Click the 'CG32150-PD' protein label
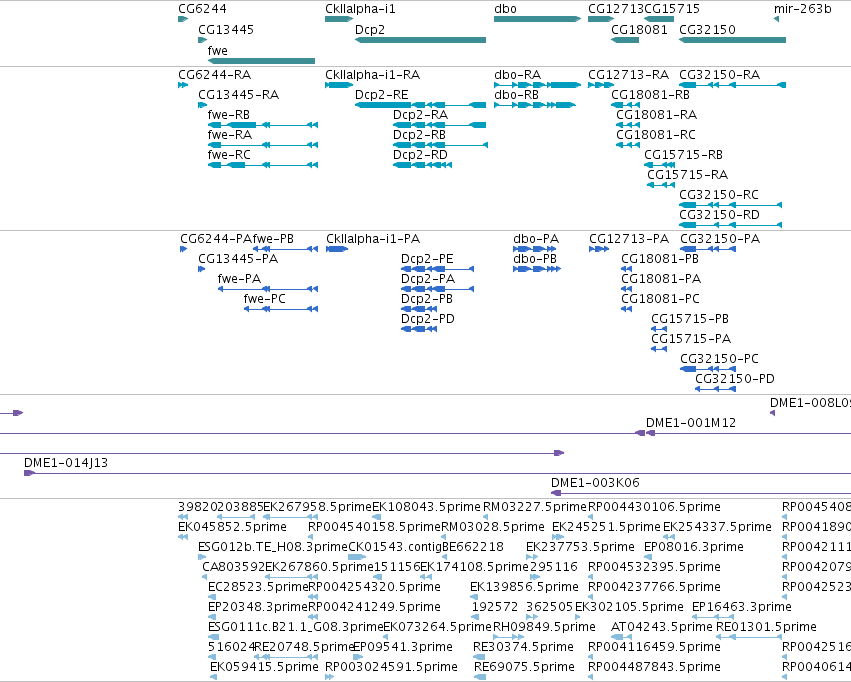The height and width of the screenshot is (682, 851). (x=735, y=379)
